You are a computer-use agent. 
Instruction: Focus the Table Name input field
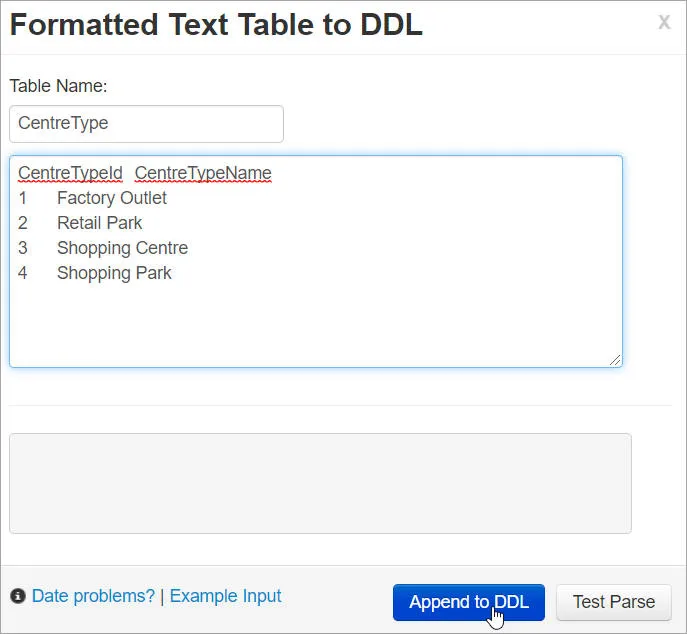pos(146,124)
